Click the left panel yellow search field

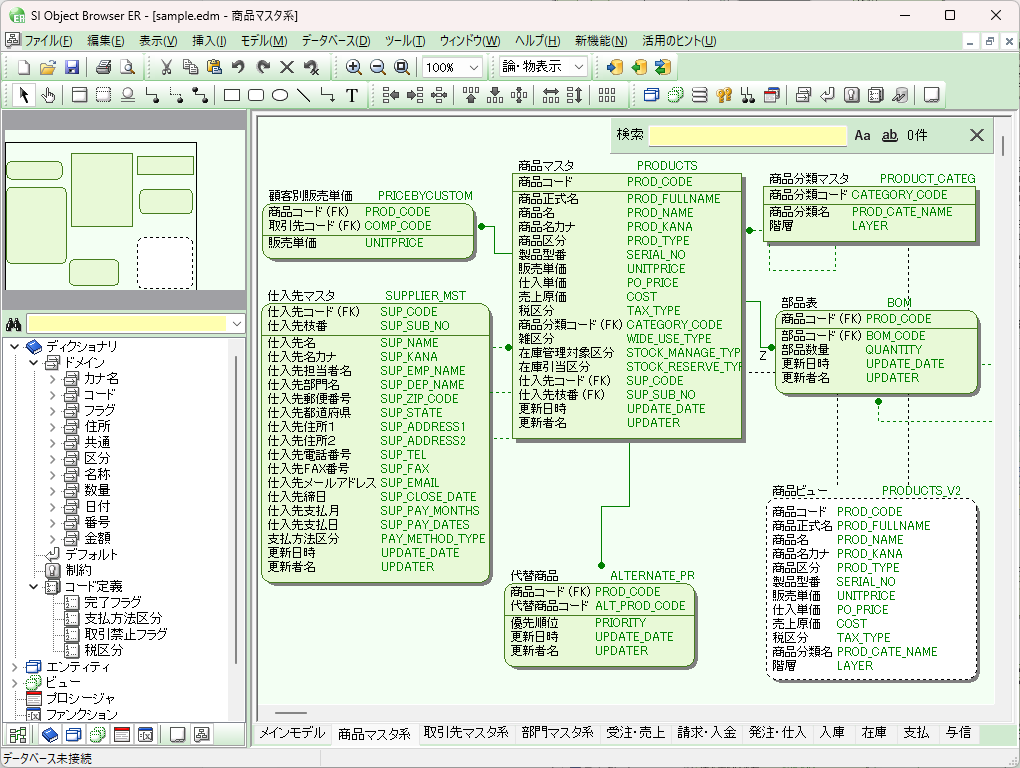pyautogui.click(x=128, y=324)
